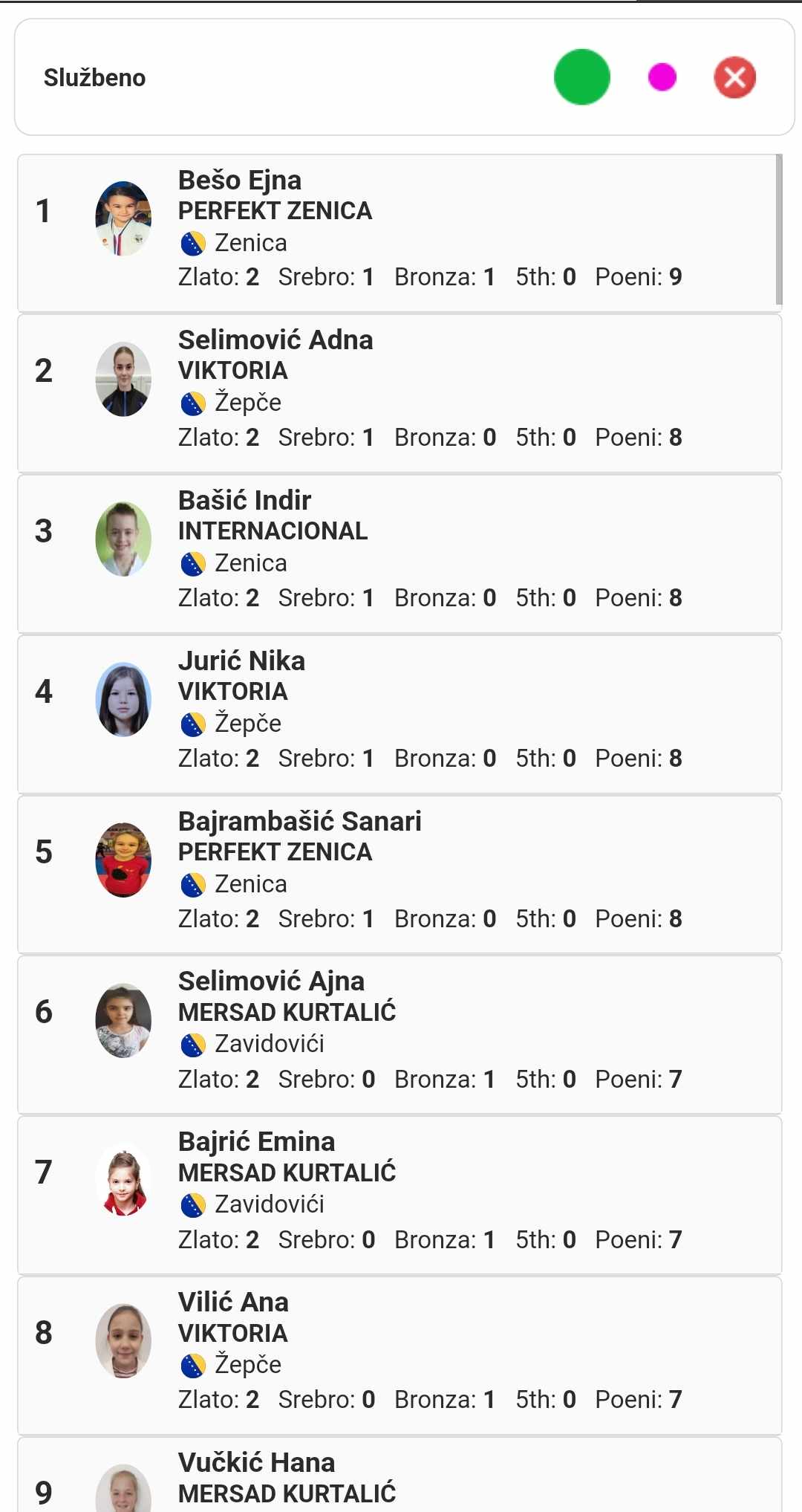Viewport: 802px width, 1512px height.
Task: Click the large green status circle
Action: (582, 77)
